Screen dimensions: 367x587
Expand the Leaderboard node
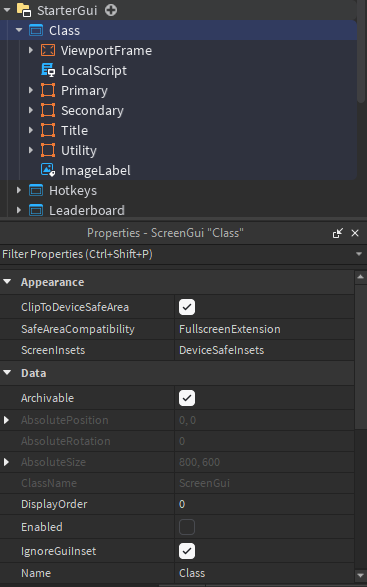(x=19, y=210)
